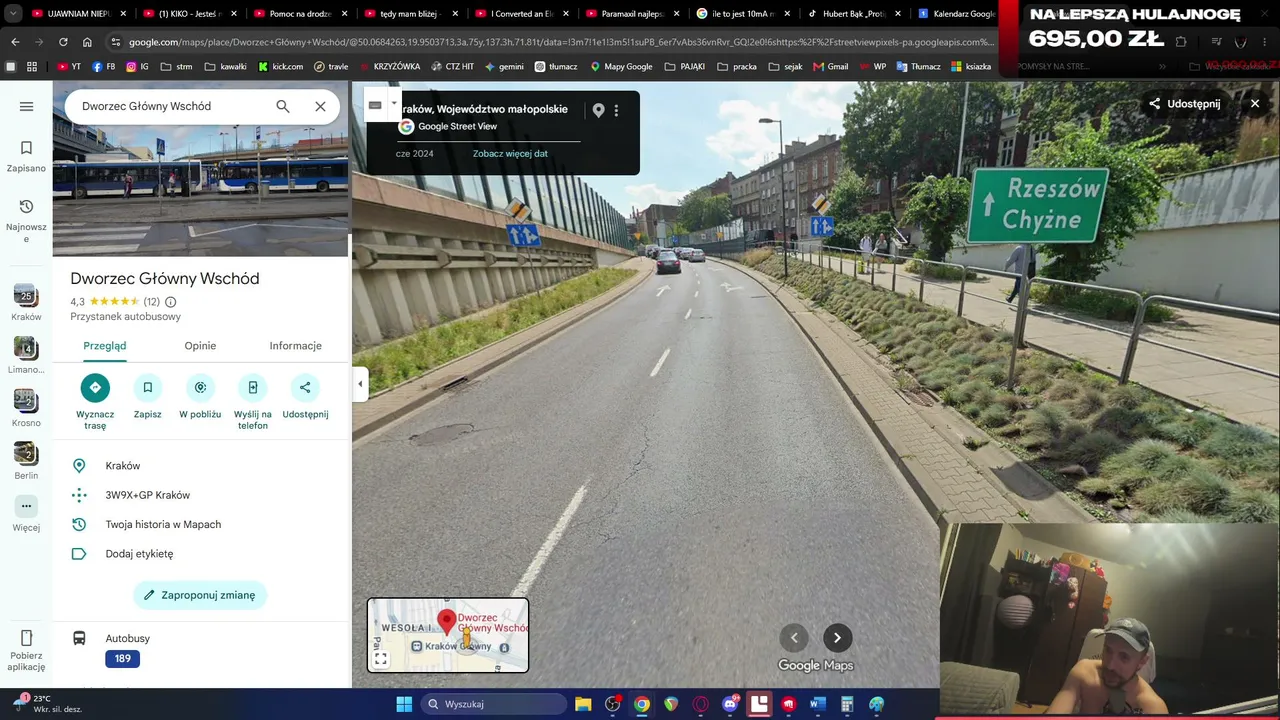Image resolution: width=1280 pixels, height=720 pixels.
Task: Open gemini bookmark
Action: [503, 67]
